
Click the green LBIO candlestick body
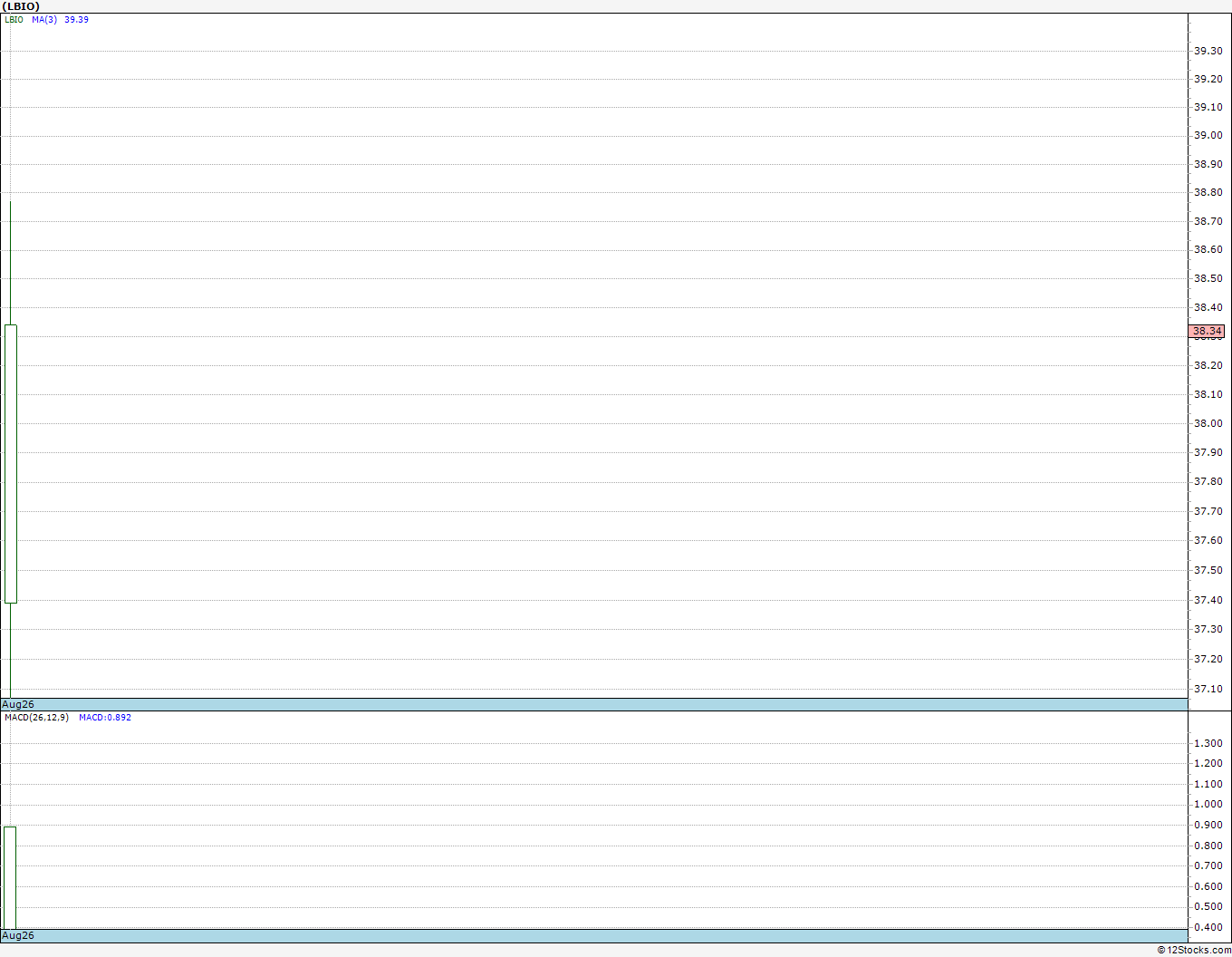[11, 463]
